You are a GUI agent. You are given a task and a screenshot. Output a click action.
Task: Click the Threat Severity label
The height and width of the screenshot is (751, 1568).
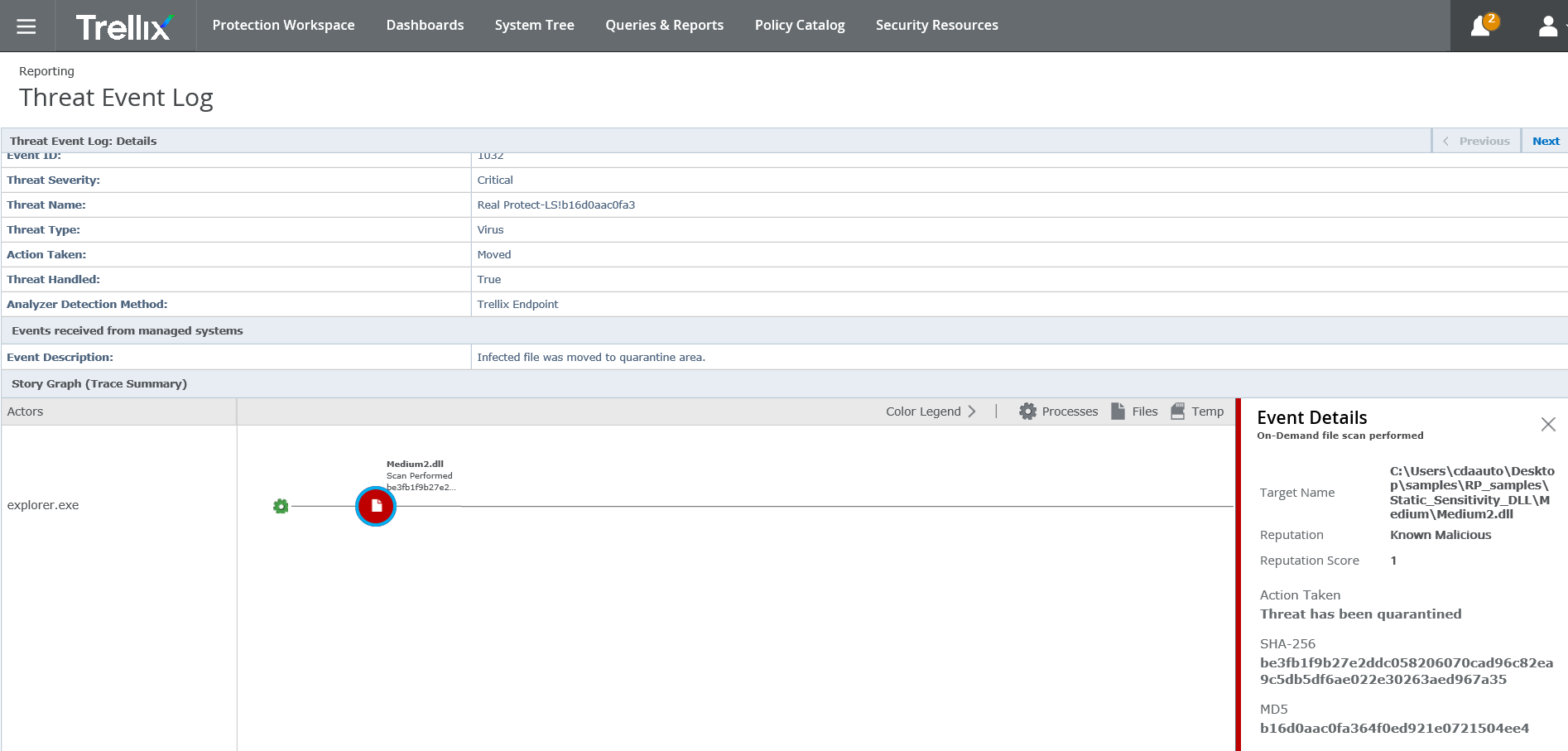(x=54, y=180)
